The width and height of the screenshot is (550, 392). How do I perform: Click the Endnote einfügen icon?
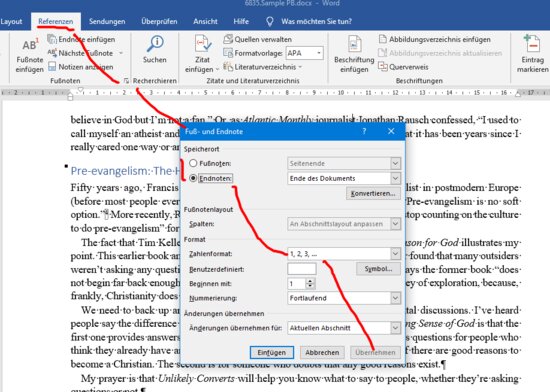pyautogui.click(x=52, y=39)
